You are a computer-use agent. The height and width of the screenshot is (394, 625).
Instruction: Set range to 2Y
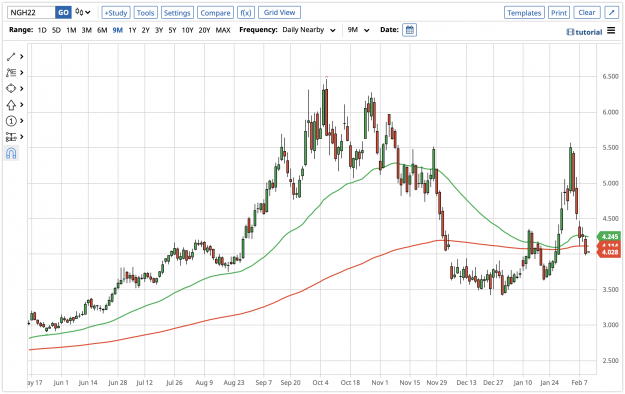(x=145, y=30)
